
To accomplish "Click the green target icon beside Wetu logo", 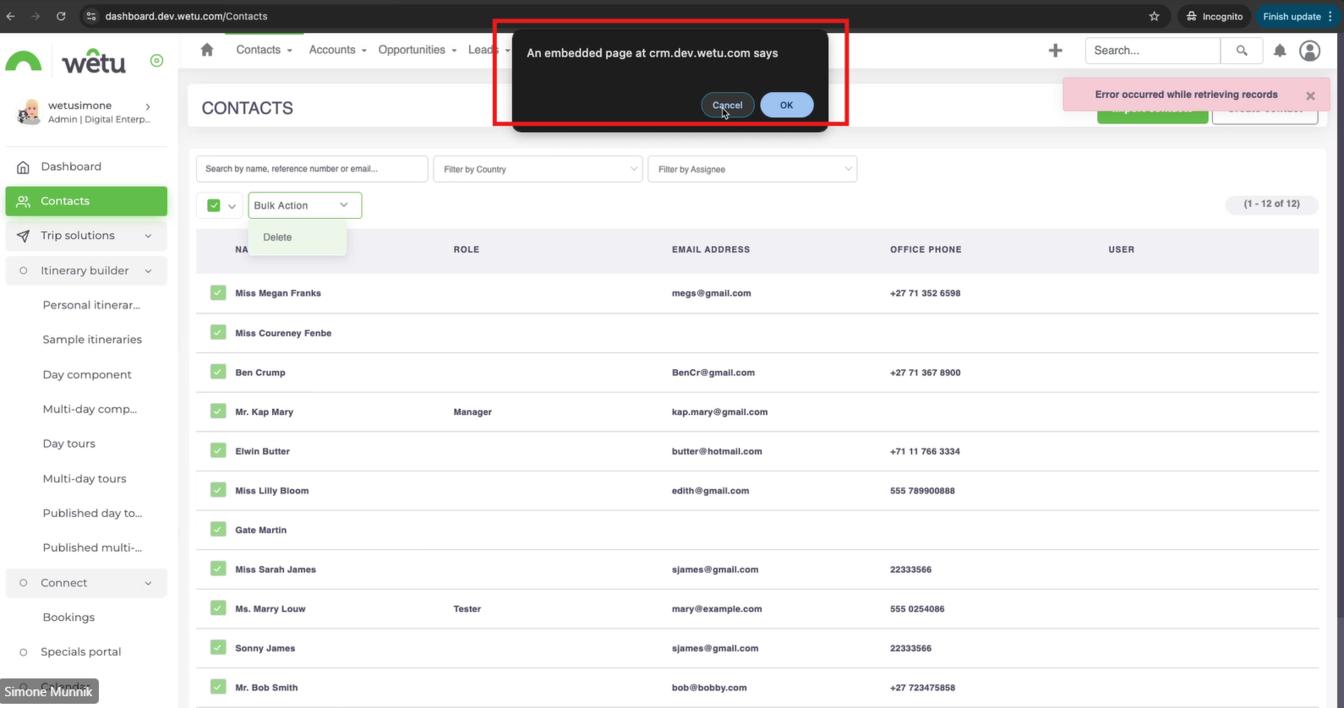I will coord(156,61).
